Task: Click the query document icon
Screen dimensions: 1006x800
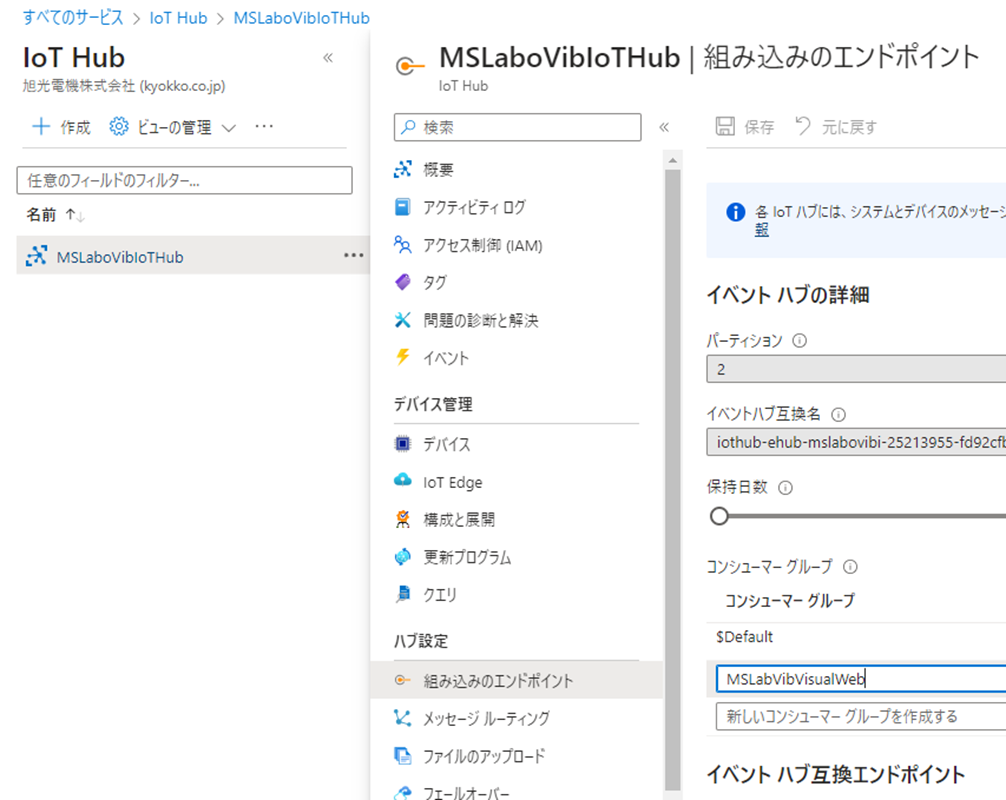Action: 402,594
